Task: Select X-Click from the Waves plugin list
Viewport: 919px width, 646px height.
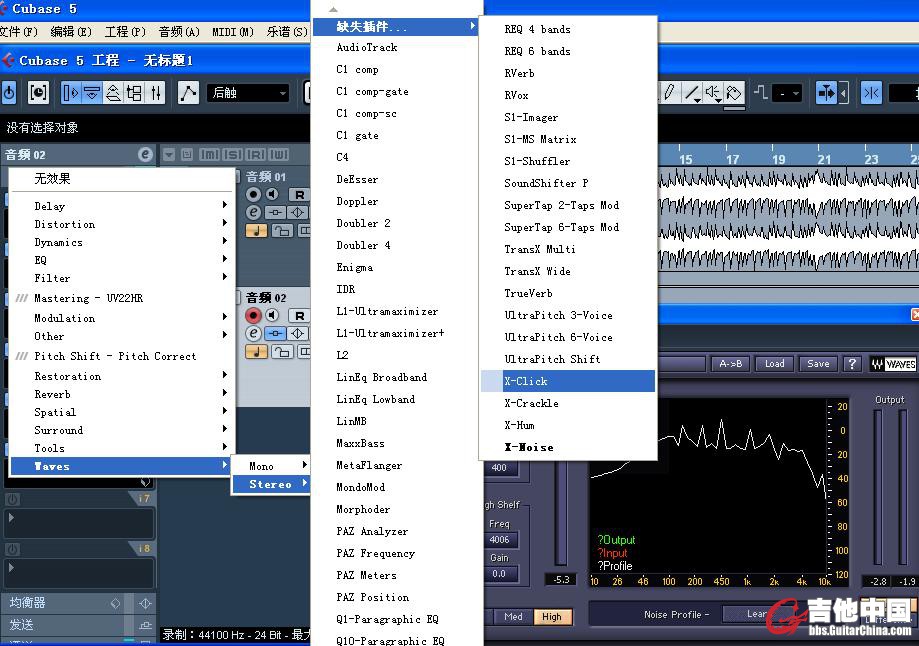Action: (x=567, y=381)
